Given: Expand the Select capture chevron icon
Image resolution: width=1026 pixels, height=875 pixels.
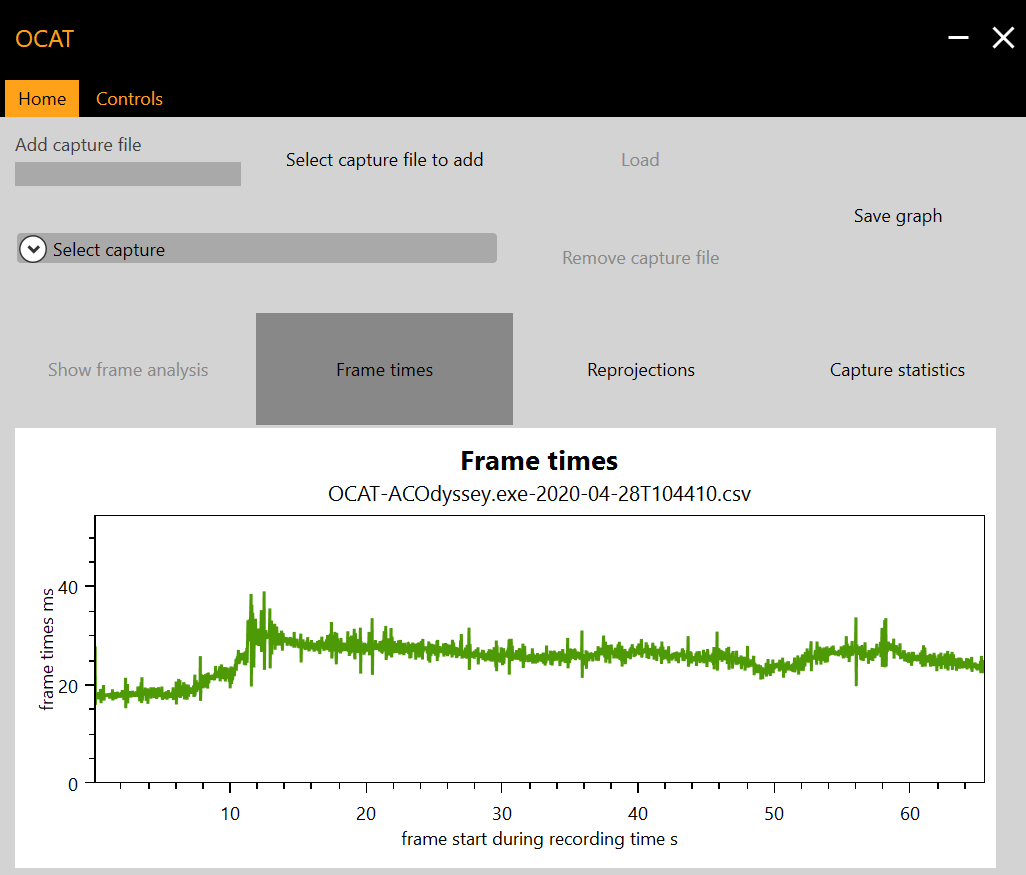Looking at the screenshot, I should (33, 249).
